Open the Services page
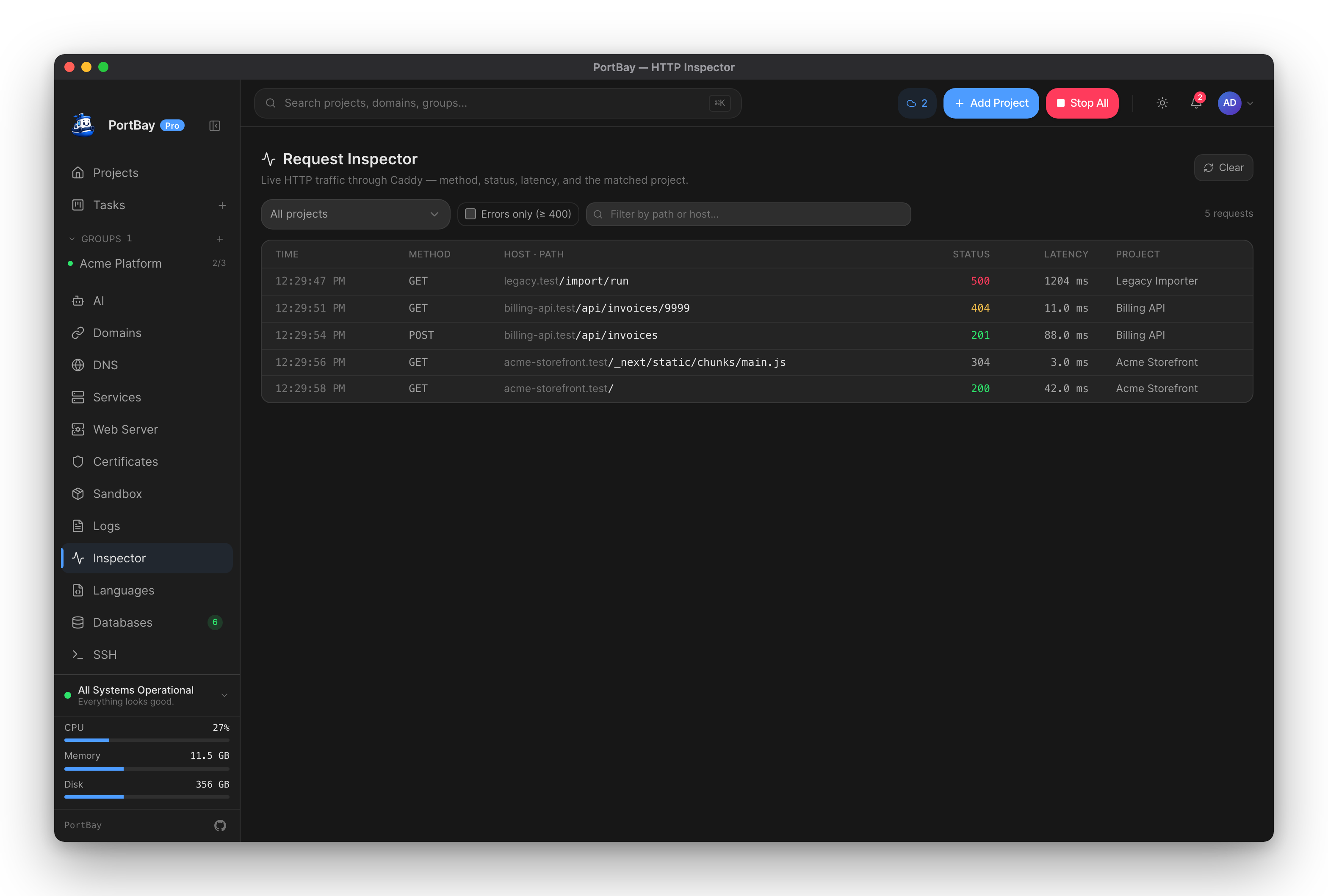 147,397
